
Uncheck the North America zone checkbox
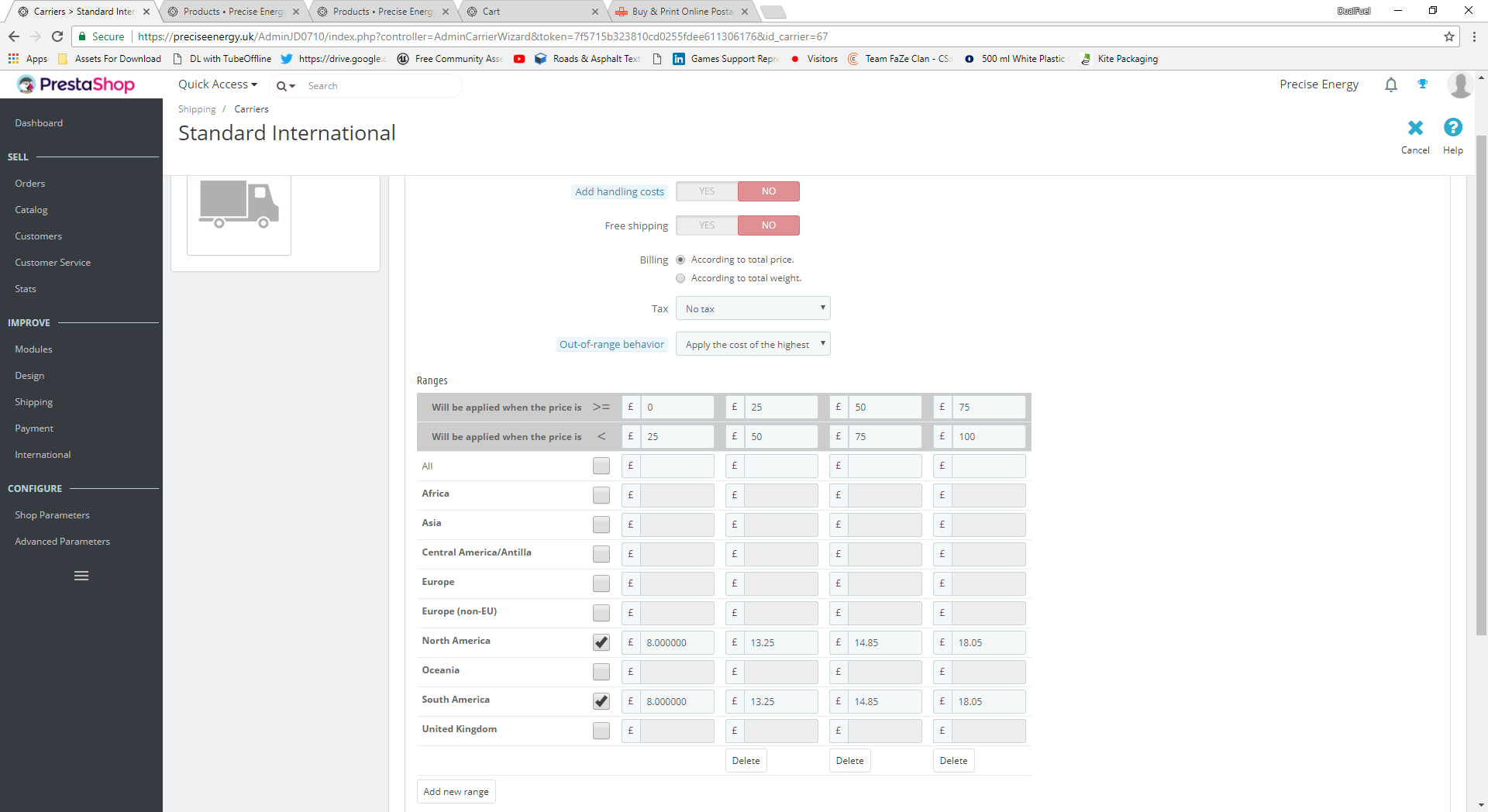[601, 642]
